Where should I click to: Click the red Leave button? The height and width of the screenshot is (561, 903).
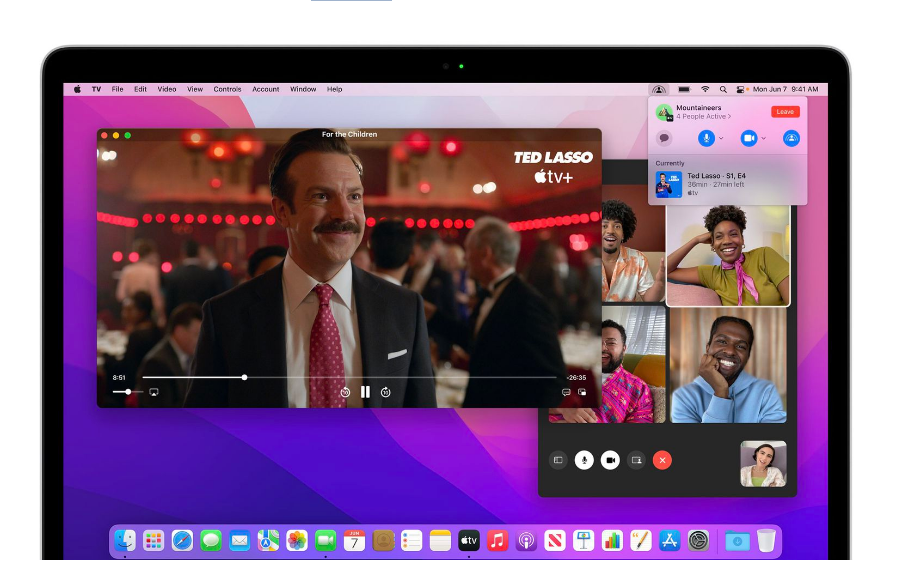tap(785, 112)
